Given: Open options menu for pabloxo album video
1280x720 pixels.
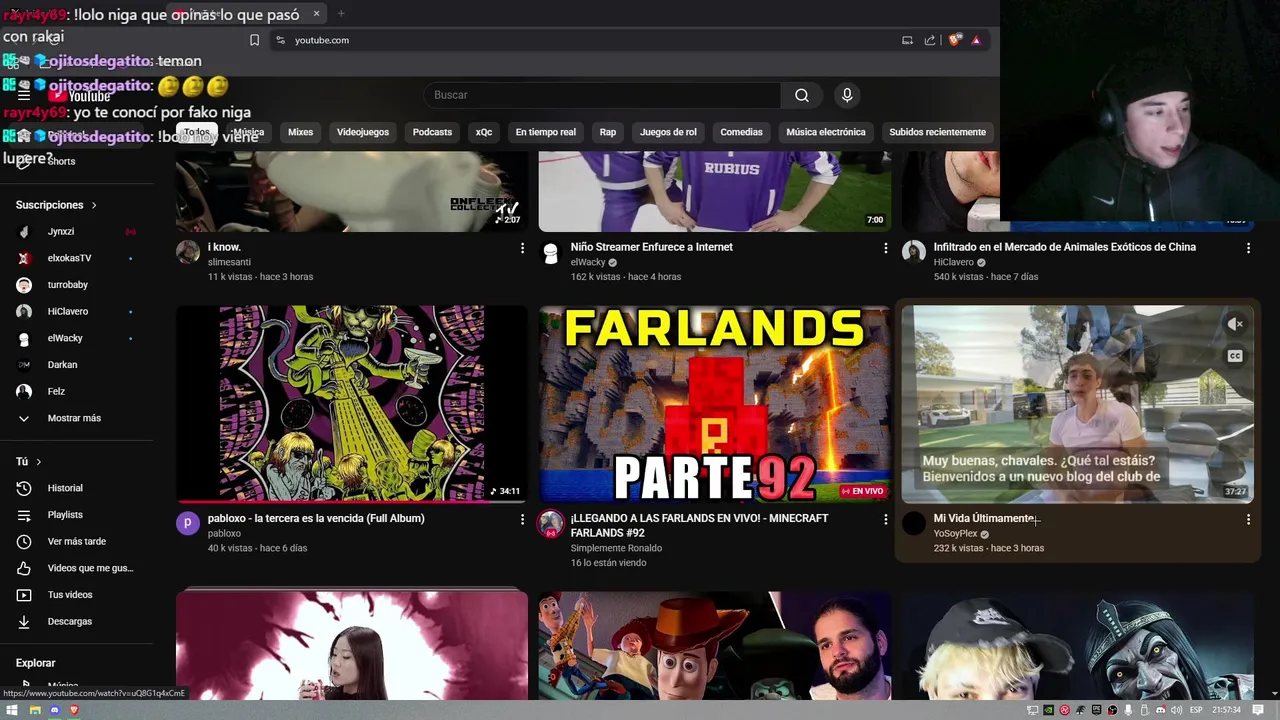Looking at the screenshot, I should pos(522,519).
